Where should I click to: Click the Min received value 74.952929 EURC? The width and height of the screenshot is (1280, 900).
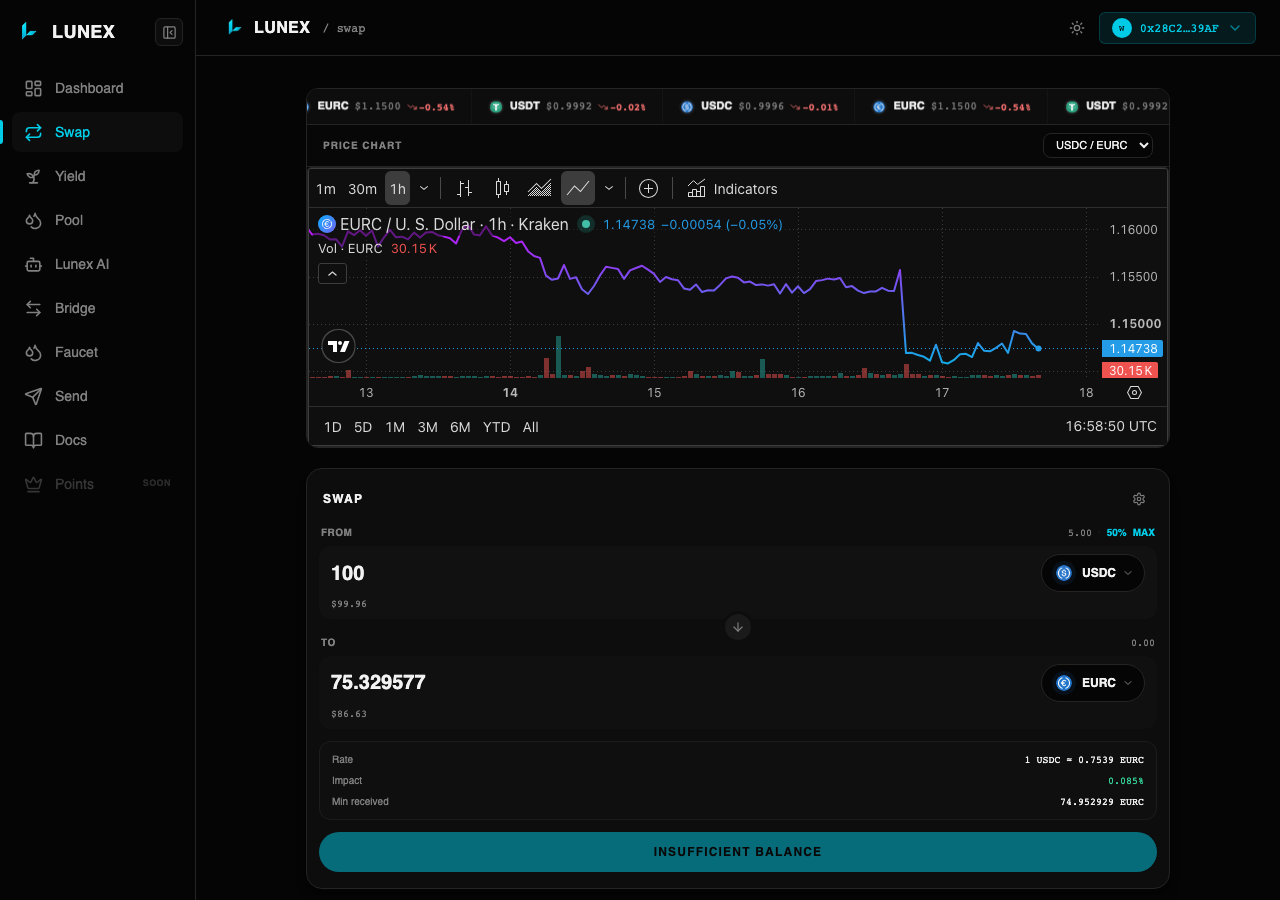tap(1102, 802)
